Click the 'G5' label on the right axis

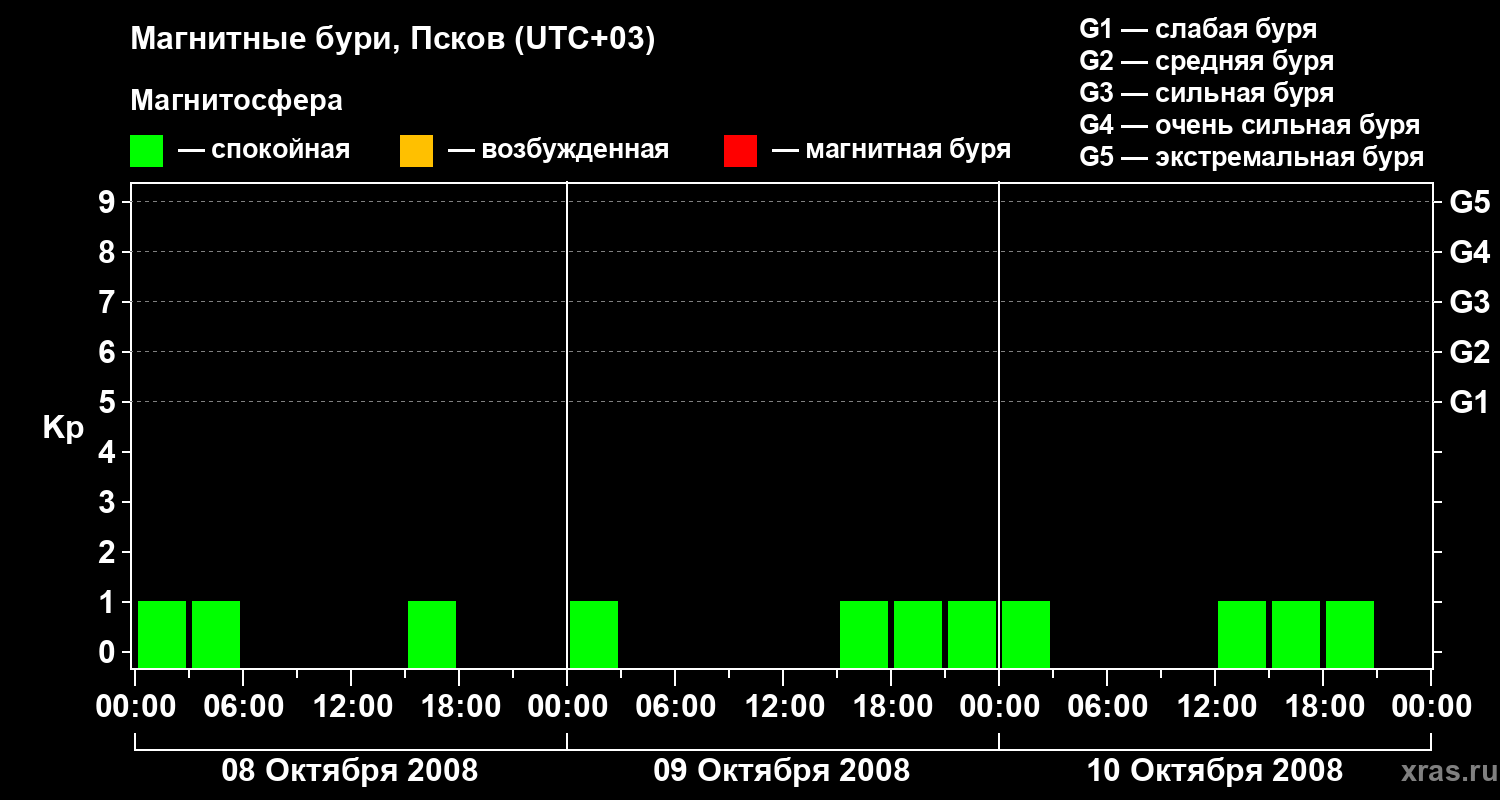click(x=1470, y=202)
